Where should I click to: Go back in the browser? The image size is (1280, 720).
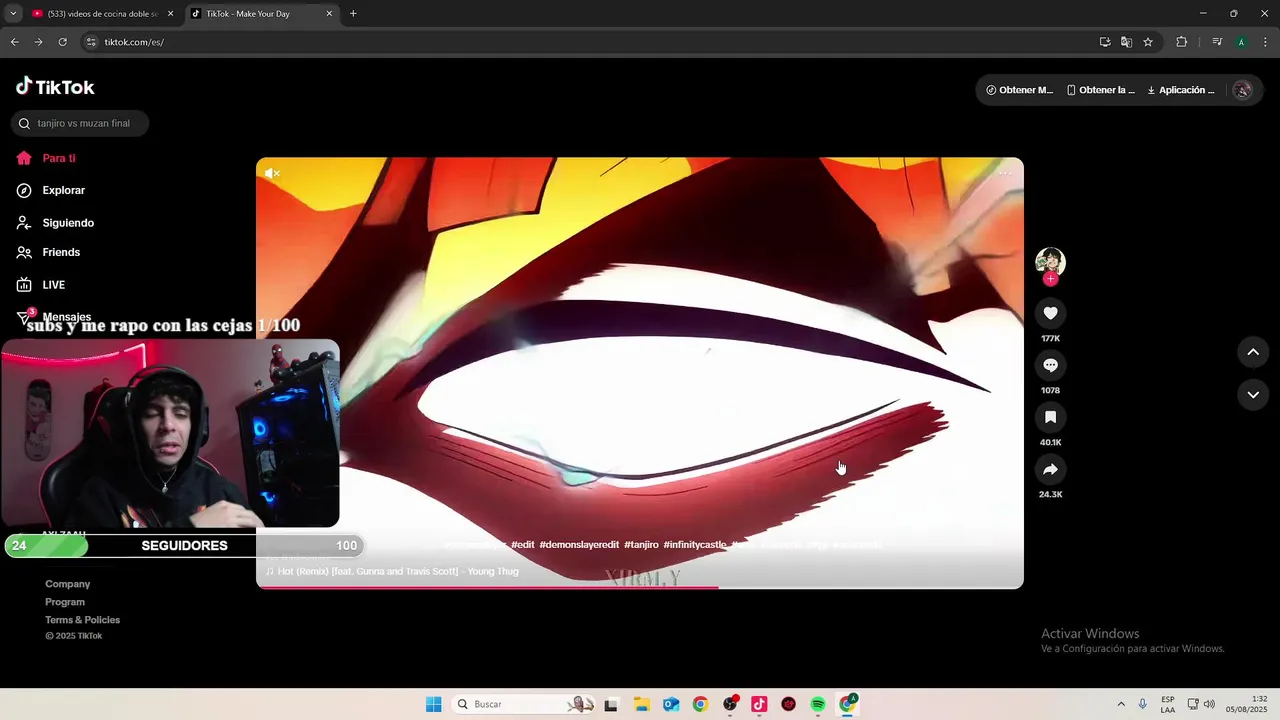tap(14, 42)
